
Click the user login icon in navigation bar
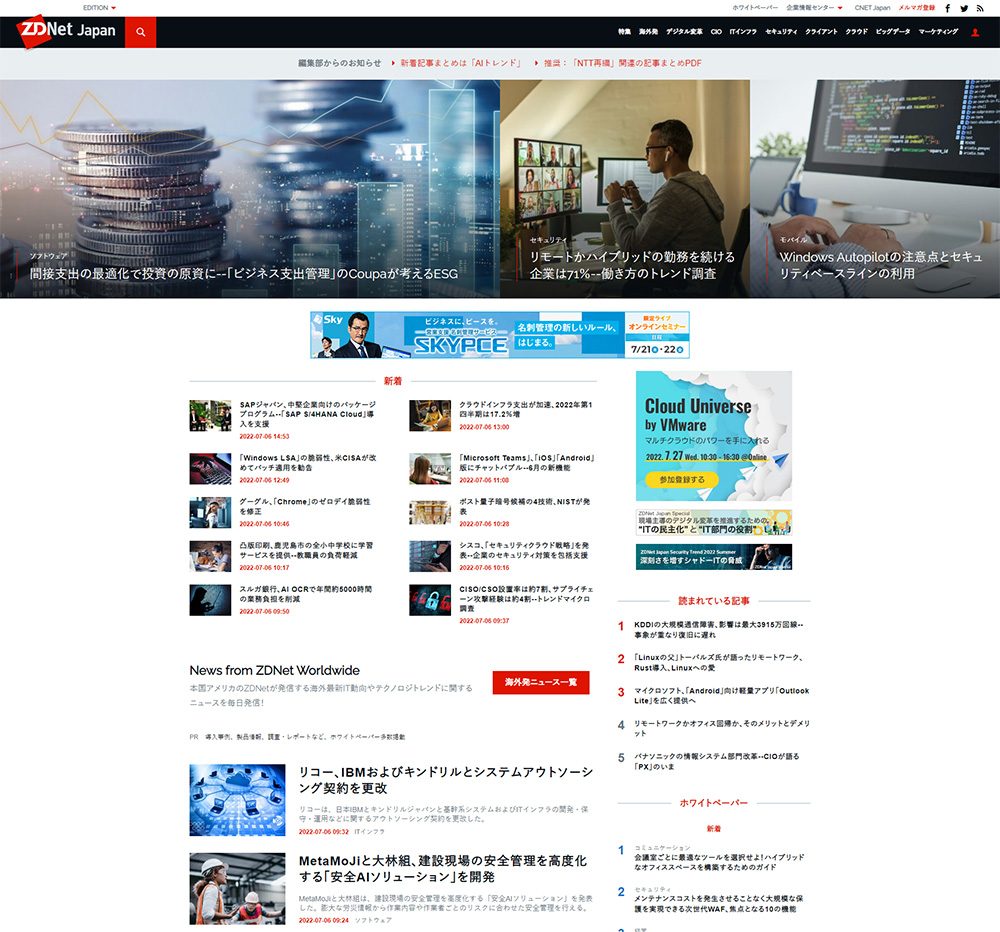(x=975, y=31)
